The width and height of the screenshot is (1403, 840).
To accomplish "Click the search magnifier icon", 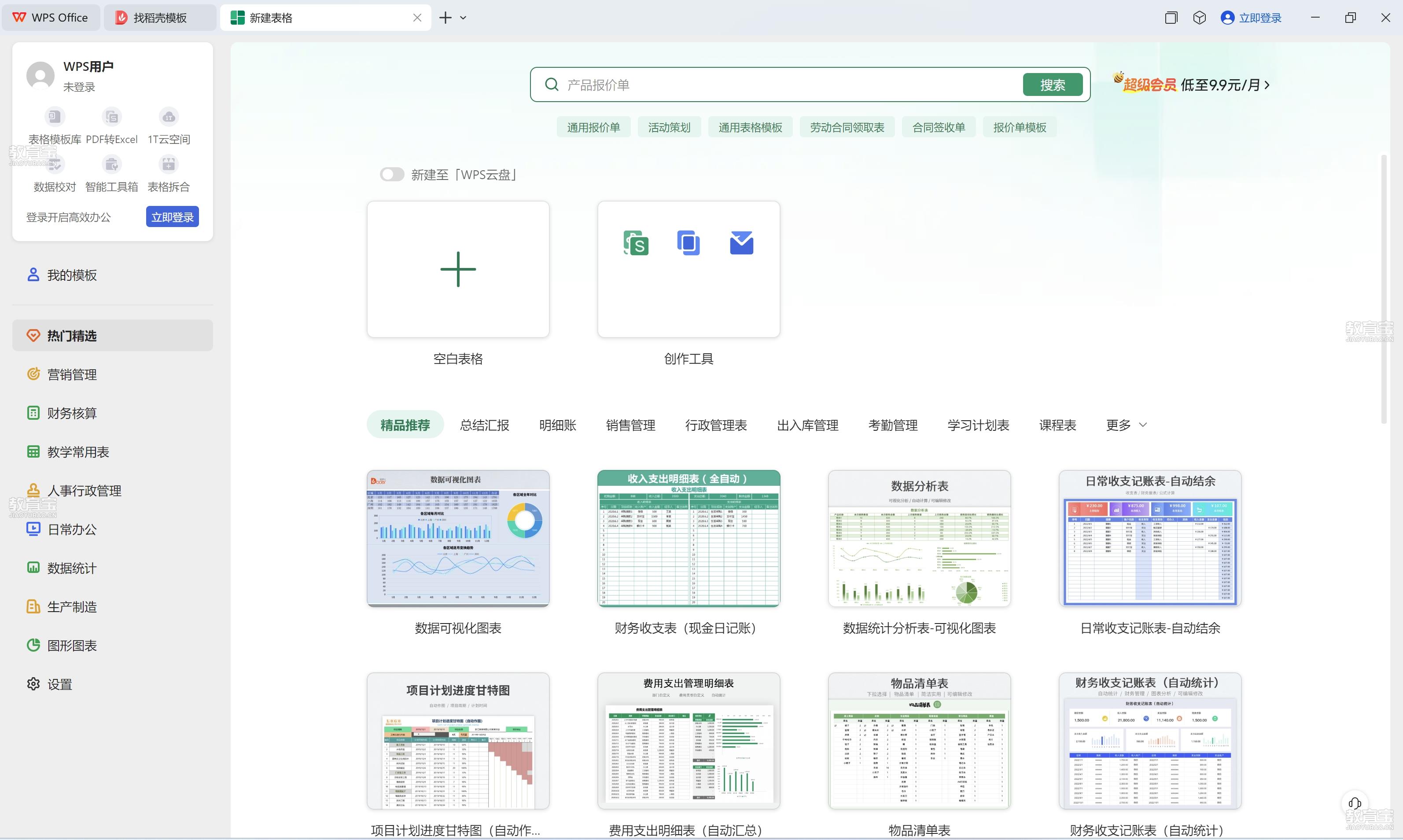I will 552,85.
